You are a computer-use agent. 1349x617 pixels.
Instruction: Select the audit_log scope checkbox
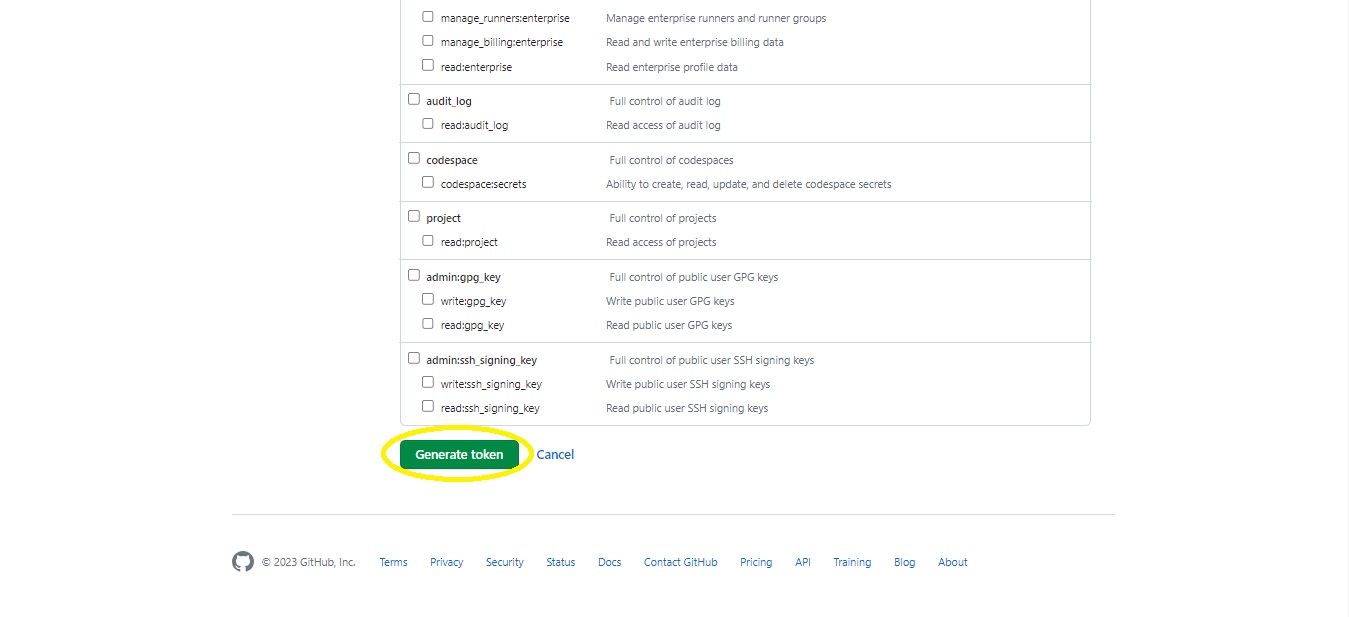414,100
